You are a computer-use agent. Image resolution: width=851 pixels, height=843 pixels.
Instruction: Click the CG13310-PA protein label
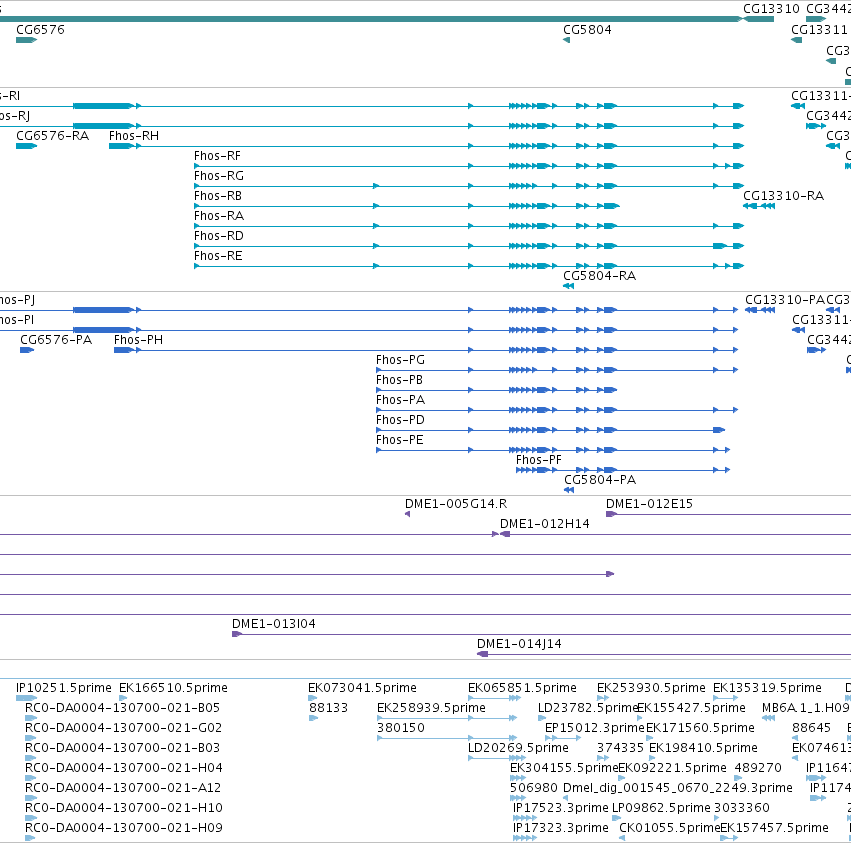pyautogui.click(x=785, y=300)
